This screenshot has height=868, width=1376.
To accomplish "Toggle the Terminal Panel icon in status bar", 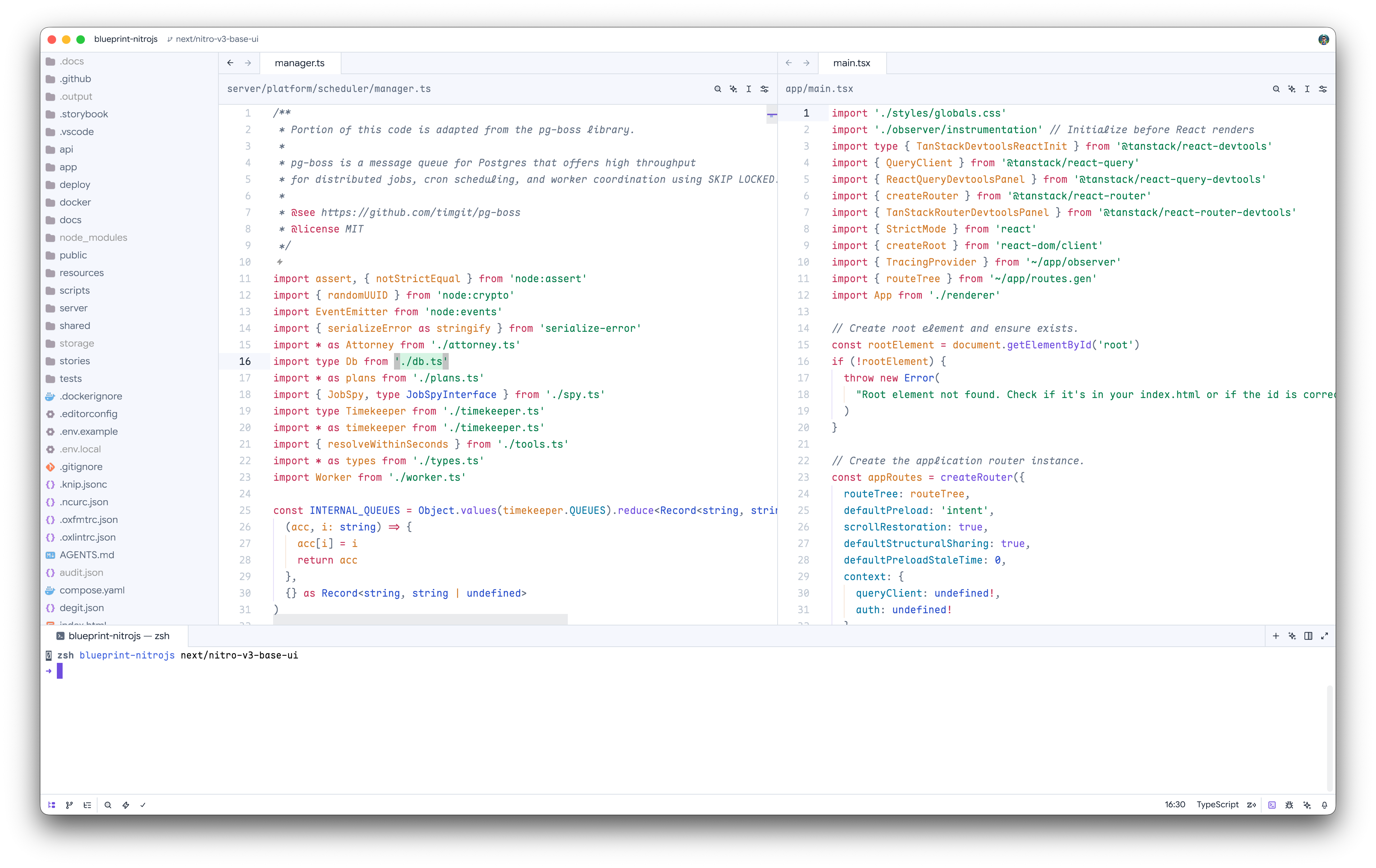I will click(x=1272, y=805).
